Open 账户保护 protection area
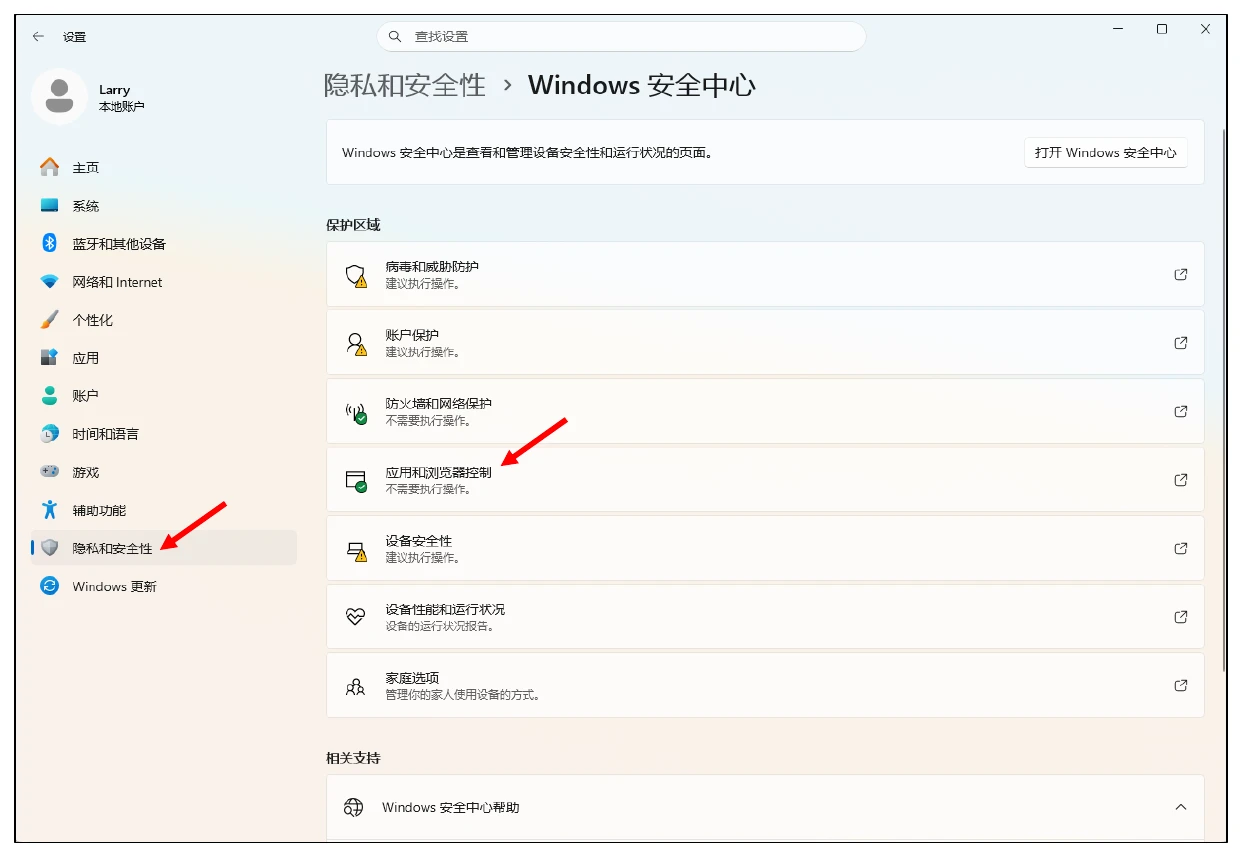Viewport: 1242px width, 857px height. pos(765,343)
